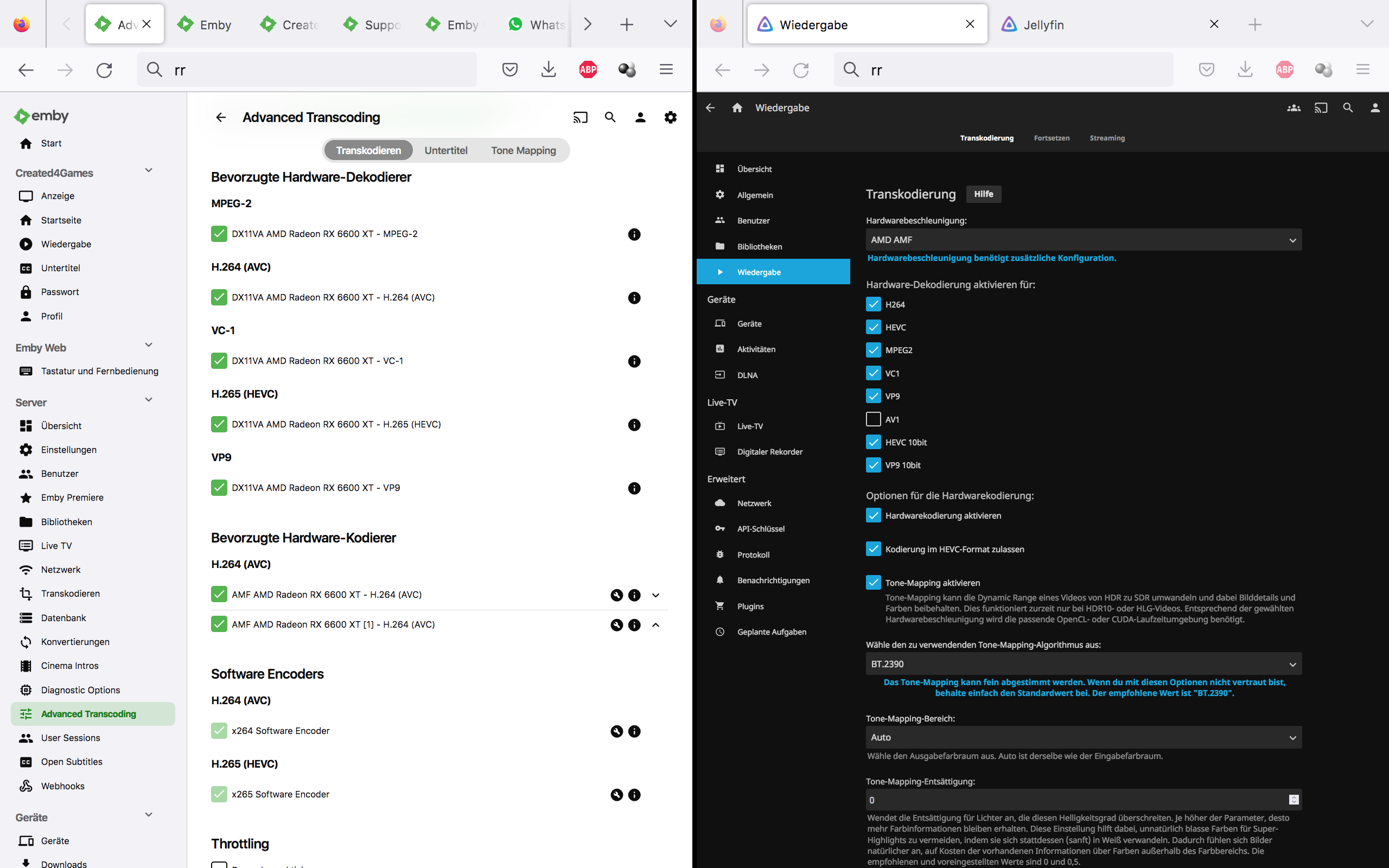Click Tone-Mapping-Entsättigung stepper arrows
Viewport: 1389px width, 868px height.
pyautogui.click(x=1293, y=800)
